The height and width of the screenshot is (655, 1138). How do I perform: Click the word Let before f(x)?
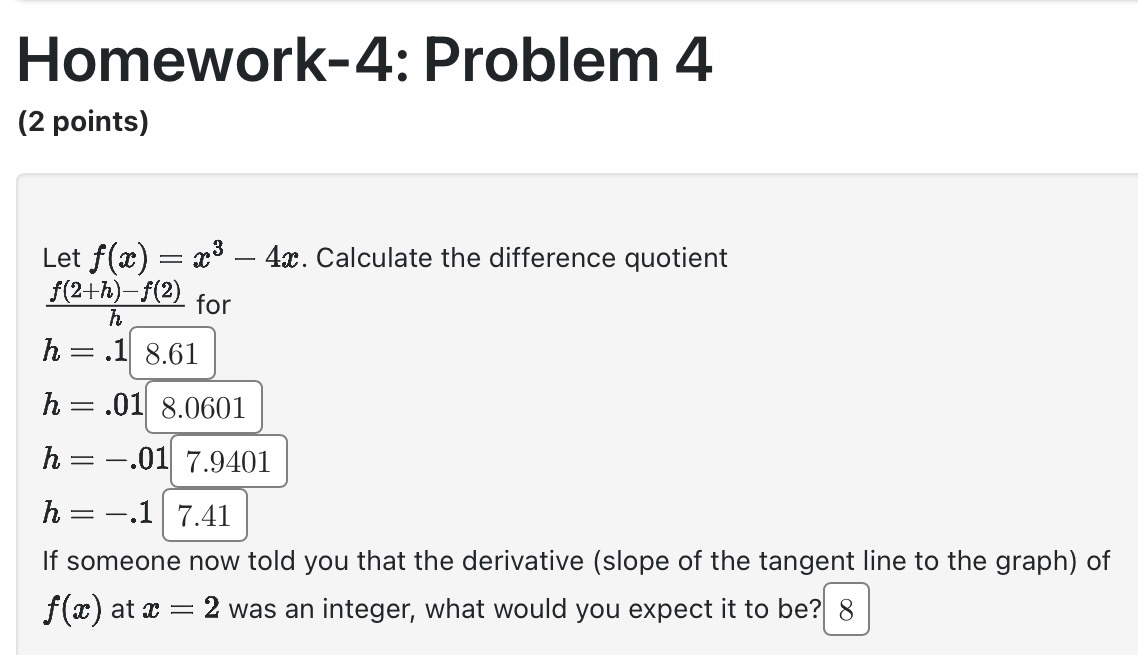61,259
